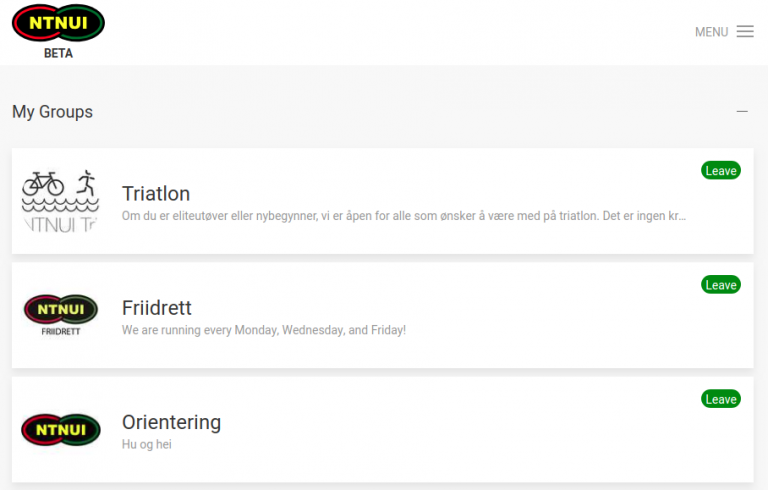Viewport: 768px width, 490px height.
Task: Click the Friidrett NTNUI group logo
Action: tap(61, 315)
